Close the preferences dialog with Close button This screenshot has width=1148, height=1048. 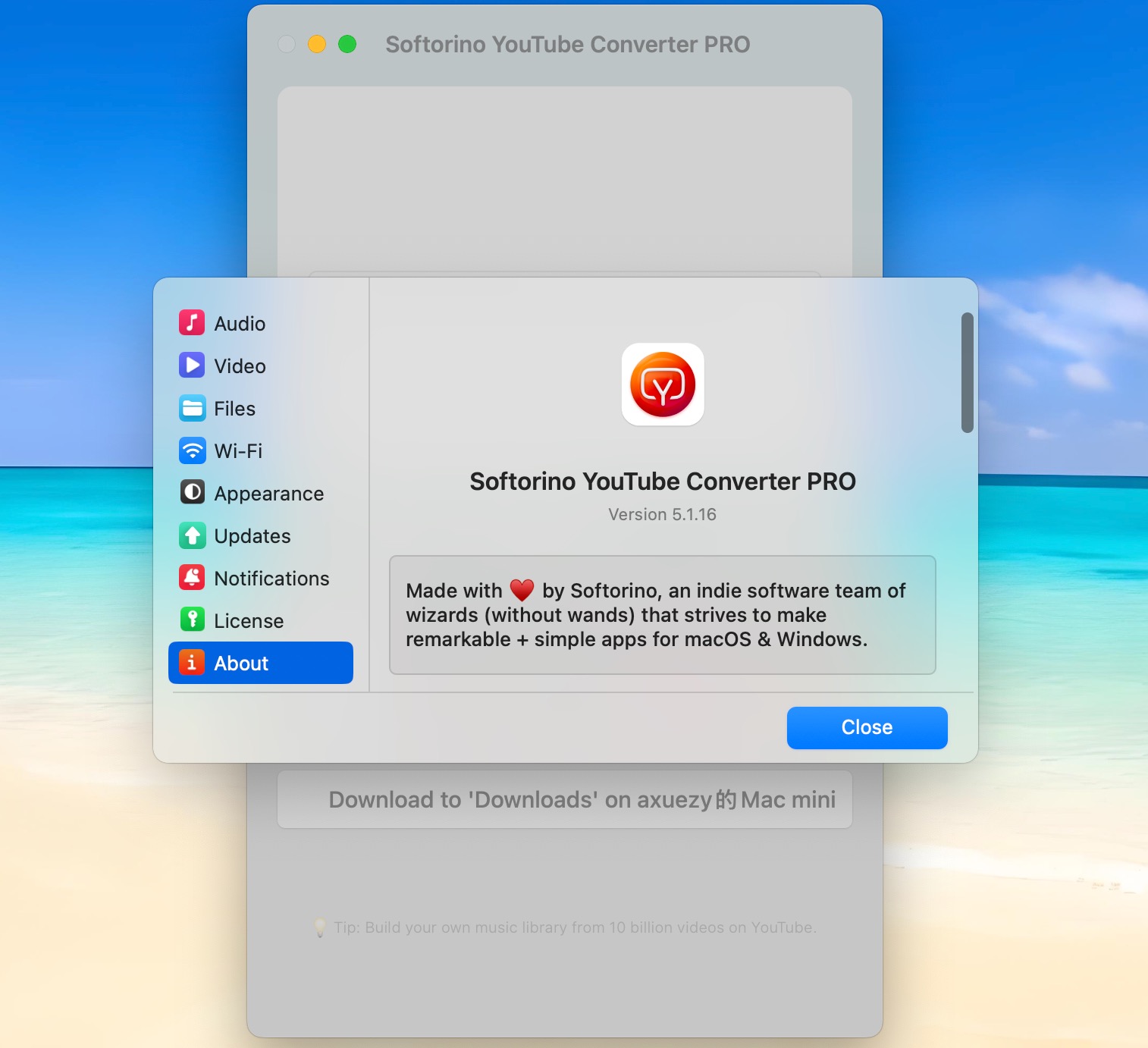pyautogui.click(x=867, y=728)
